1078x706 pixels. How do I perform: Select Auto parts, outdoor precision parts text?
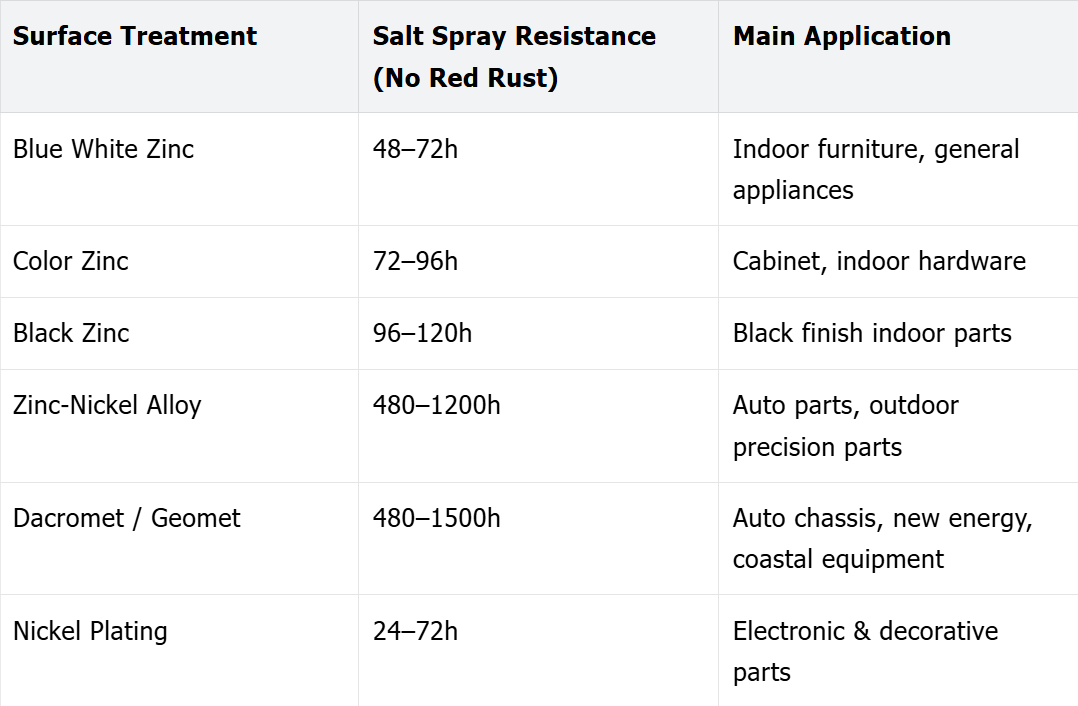846,426
